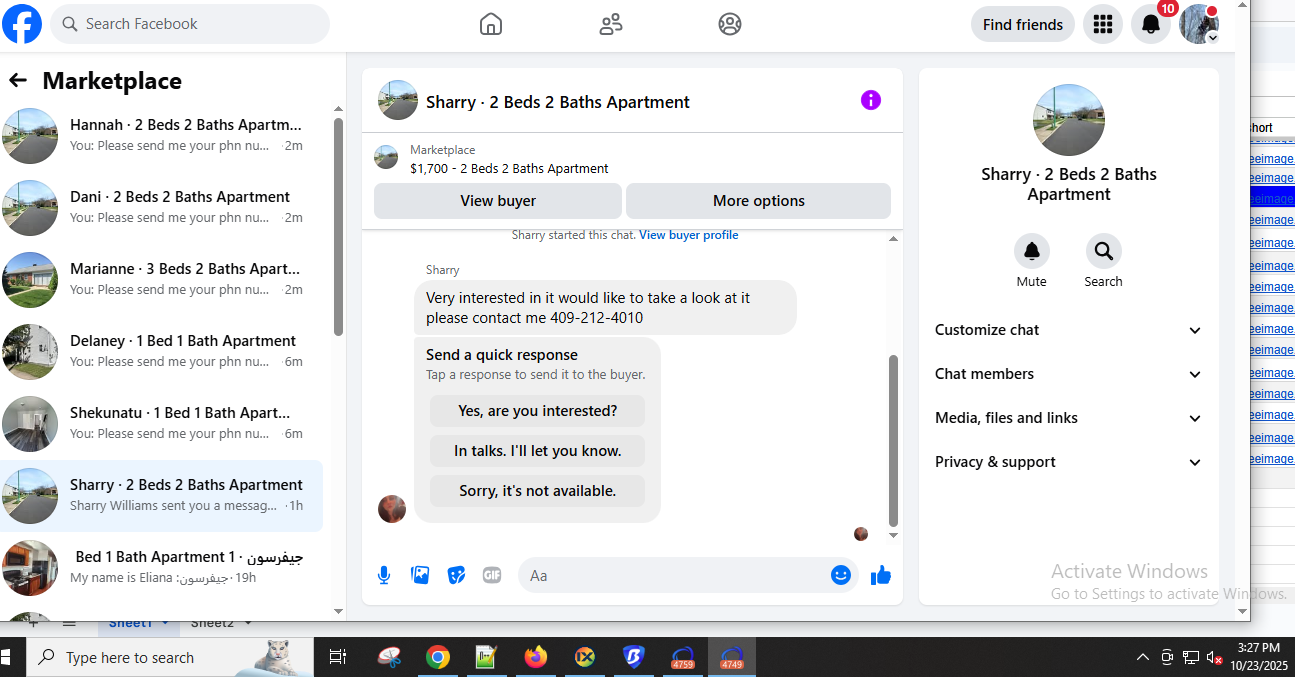Search in conversation with magnifier icon
The height and width of the screenshot is (677, 1295).
point(1103,251)
